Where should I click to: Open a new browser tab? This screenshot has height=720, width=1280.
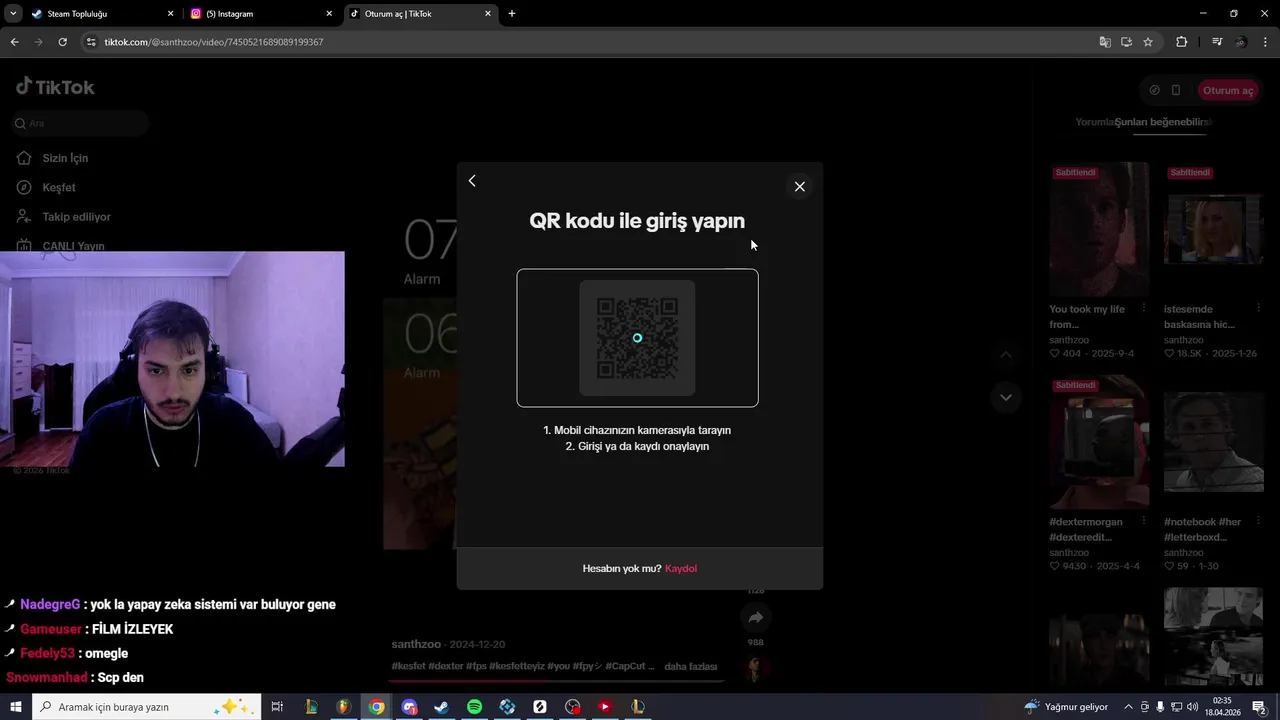(x=512, y=14)
